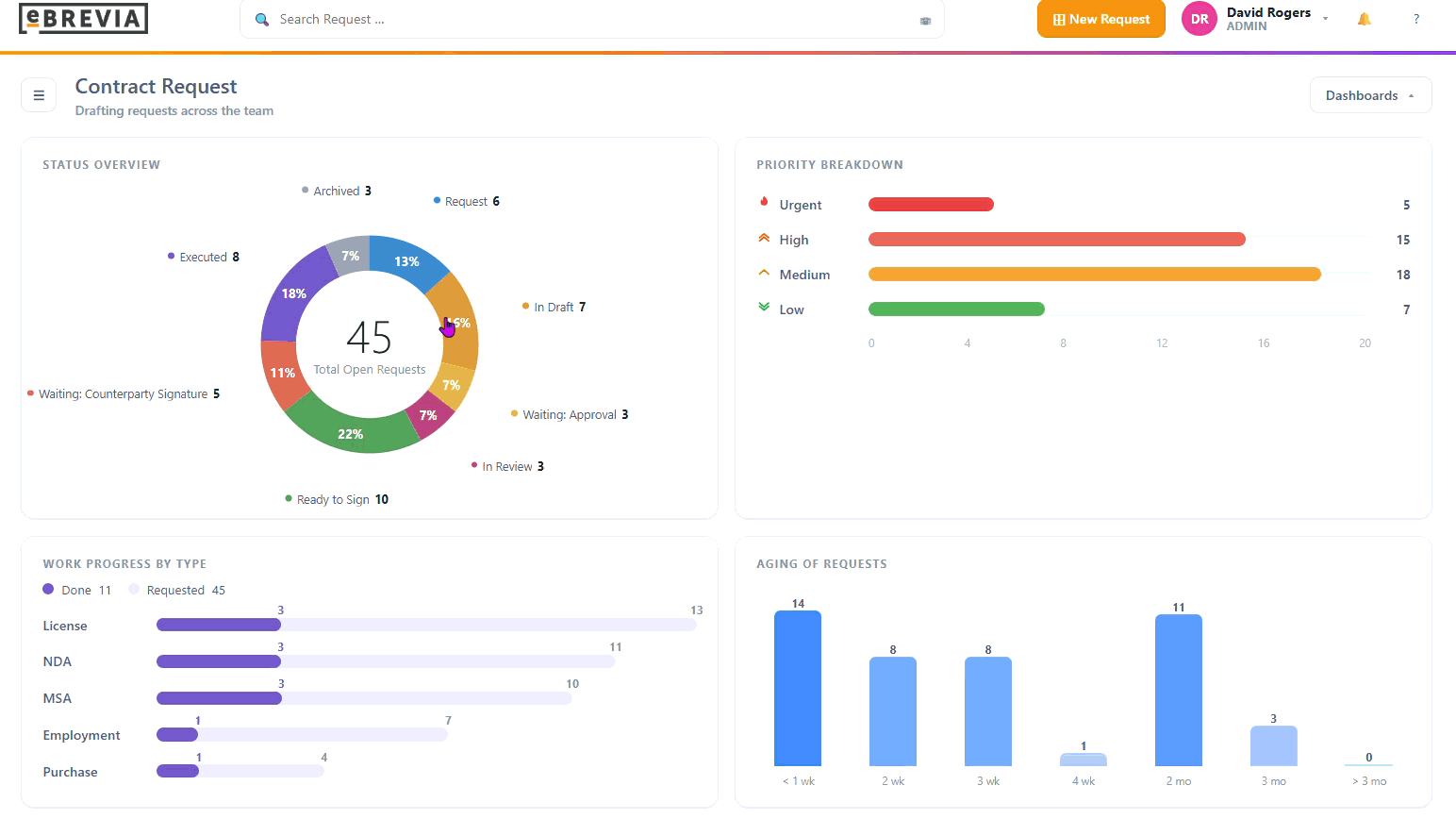The height and width of the screenshot is (819, 1456).
Task: Click the License row label
Action: point(65,626)
